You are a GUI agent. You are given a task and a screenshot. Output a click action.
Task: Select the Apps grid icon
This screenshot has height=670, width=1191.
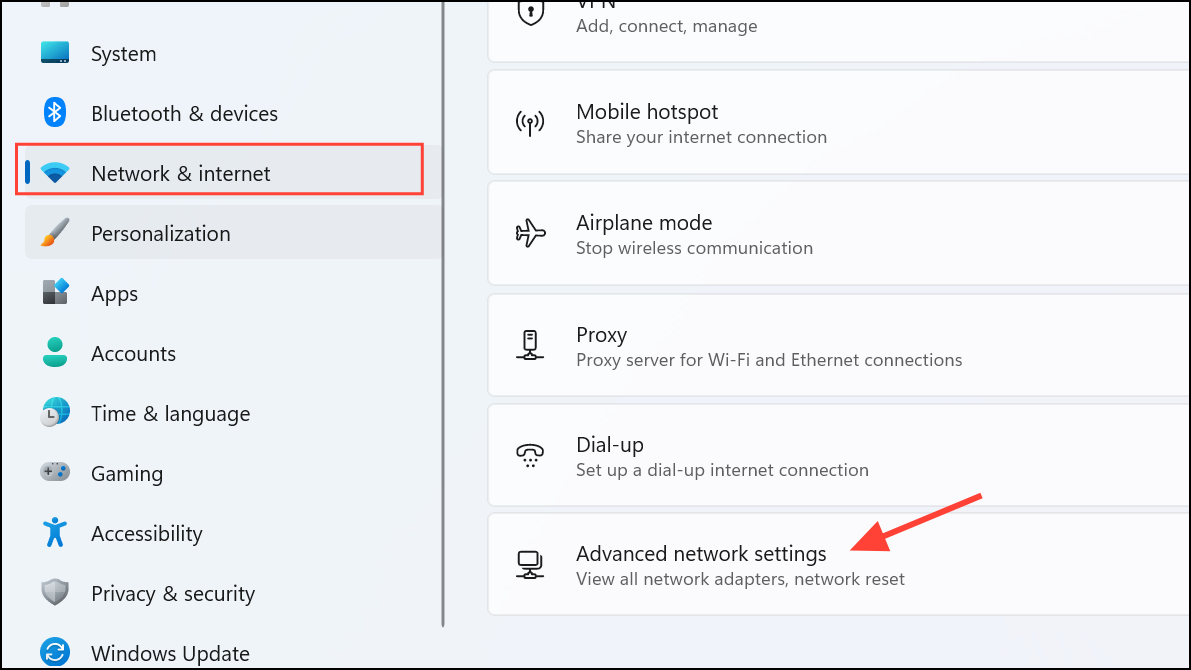coord(54,293)
